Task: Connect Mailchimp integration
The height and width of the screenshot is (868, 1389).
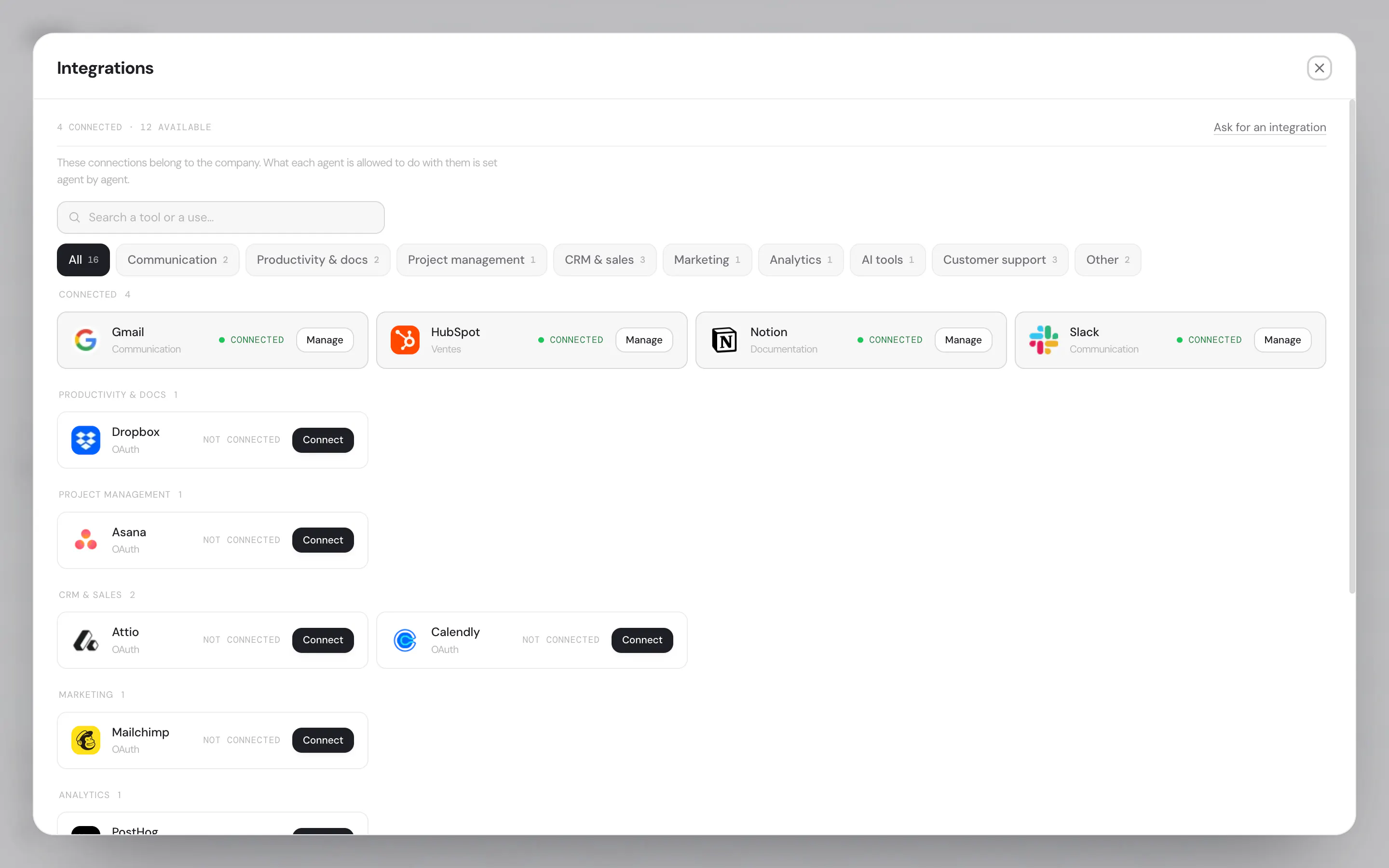Action: pyautogui.click(x=323, y=740)
